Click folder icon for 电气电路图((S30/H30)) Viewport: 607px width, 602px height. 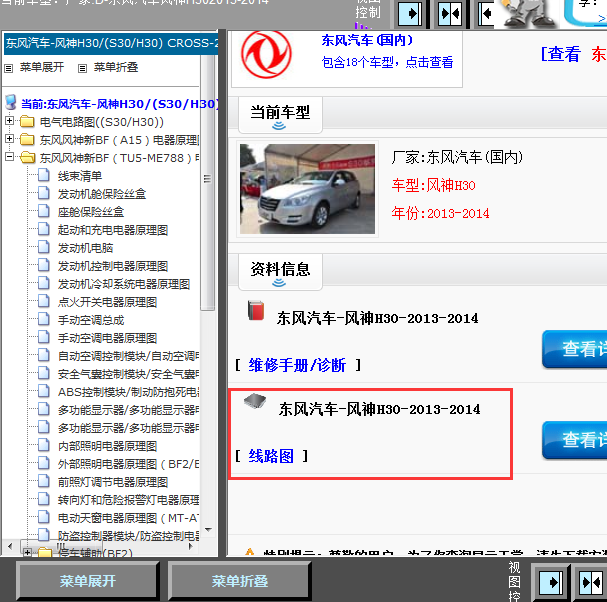click(x=27, y=122)
